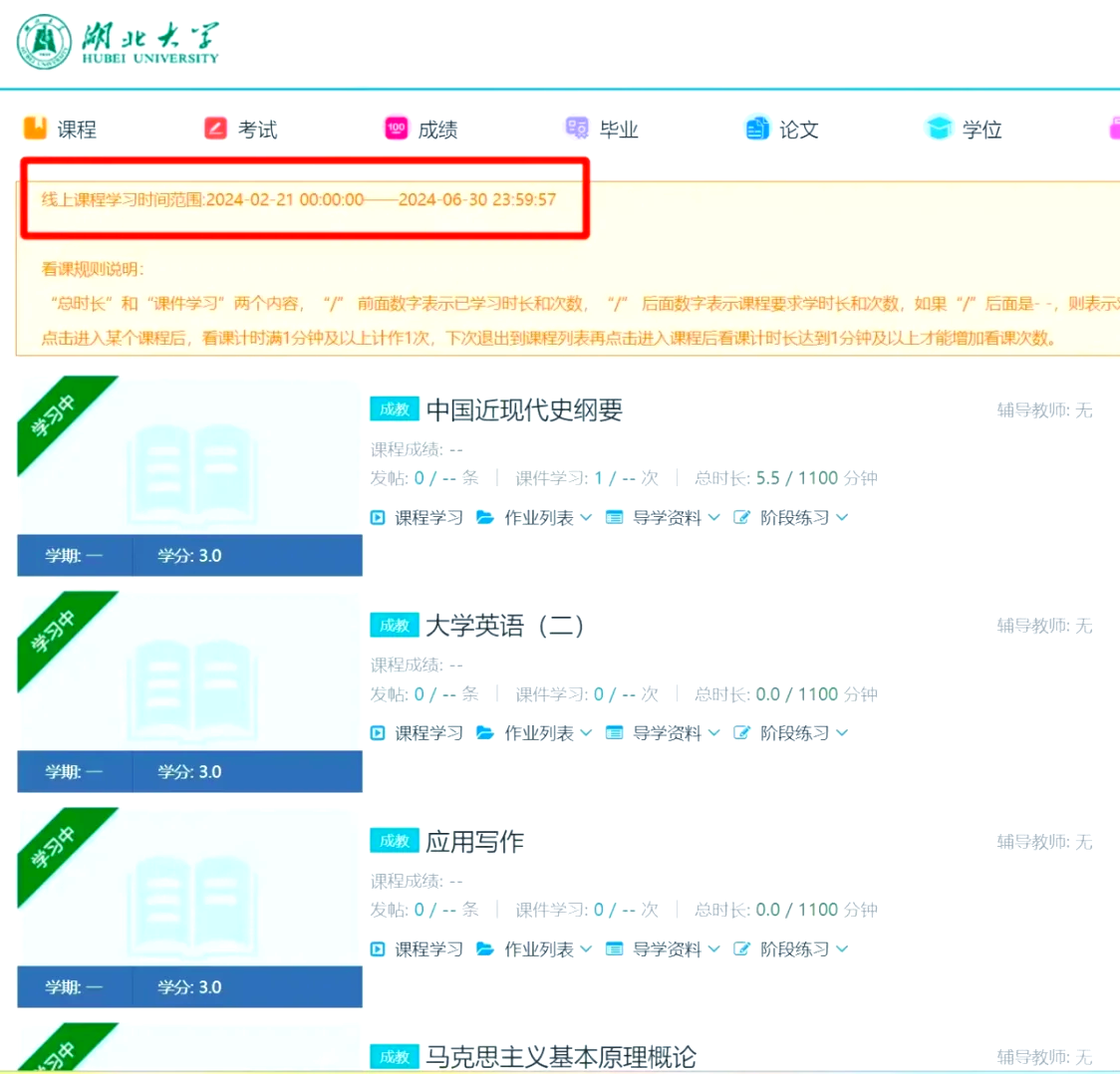Open course title 应用写作
Screen dimensions: 1120x1074
(x=475, y=841)
